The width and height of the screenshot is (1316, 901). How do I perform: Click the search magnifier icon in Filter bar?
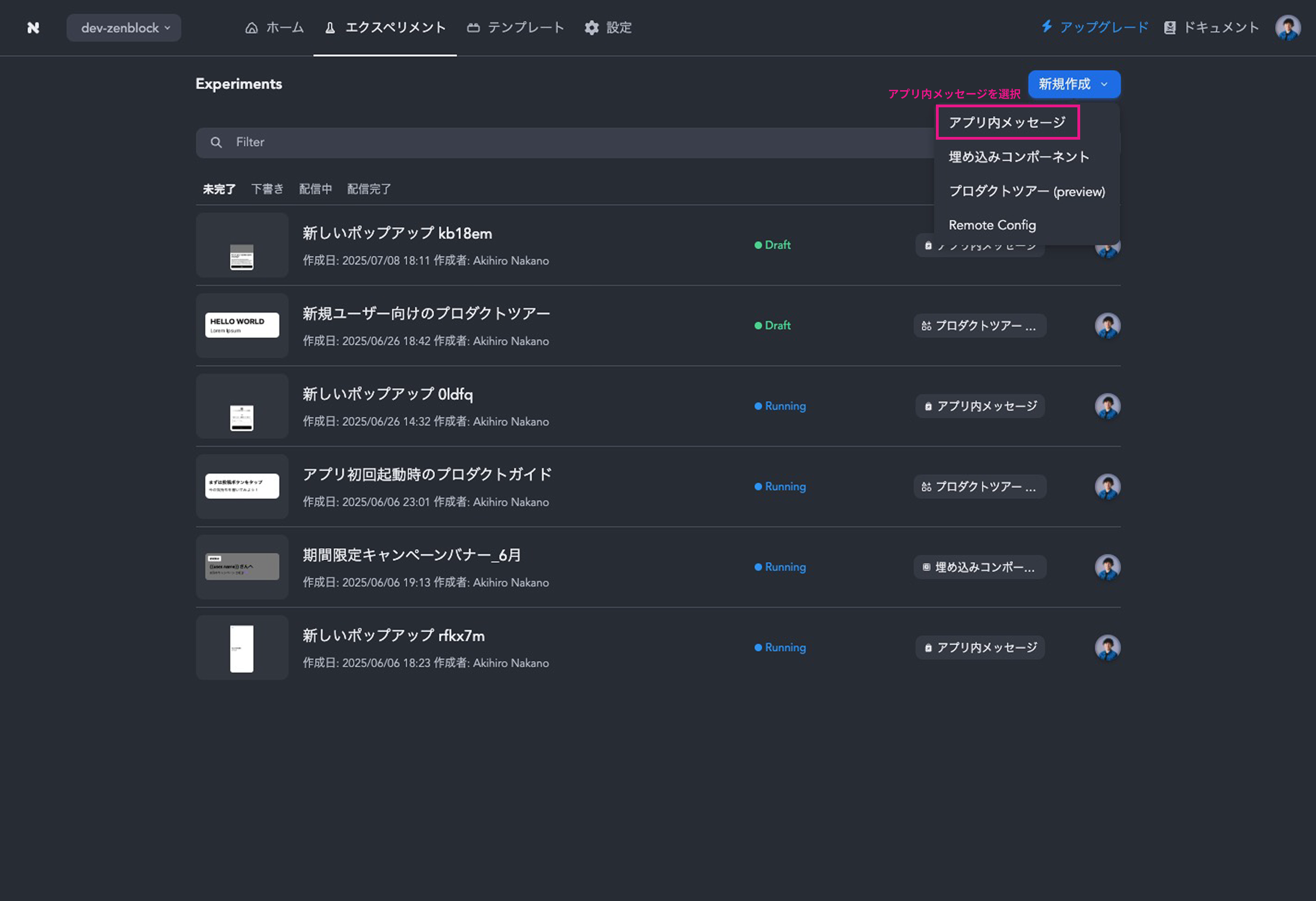(x=216, y=142)
